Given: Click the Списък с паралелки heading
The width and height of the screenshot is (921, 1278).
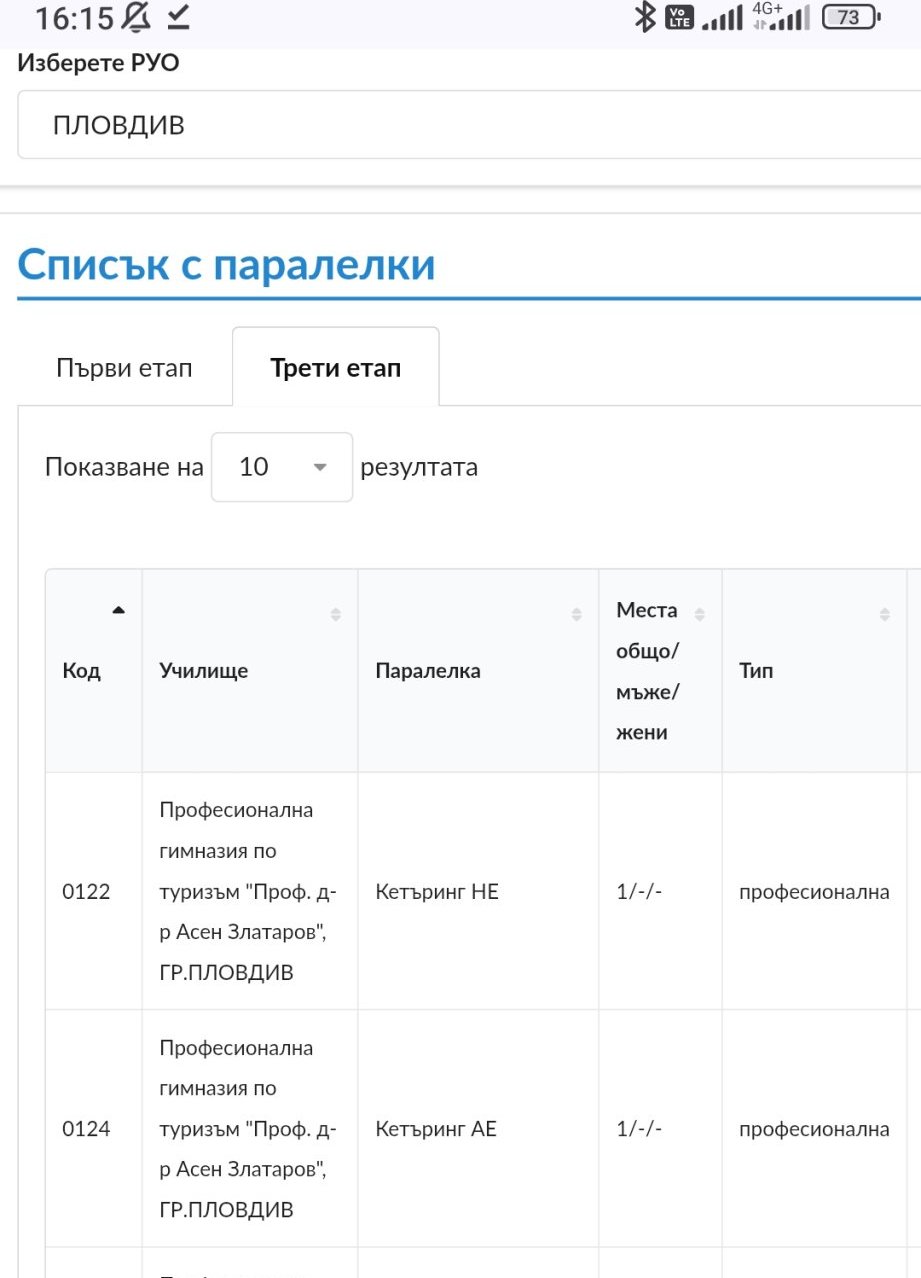Looking at the screenshot, I should (227, 265).
